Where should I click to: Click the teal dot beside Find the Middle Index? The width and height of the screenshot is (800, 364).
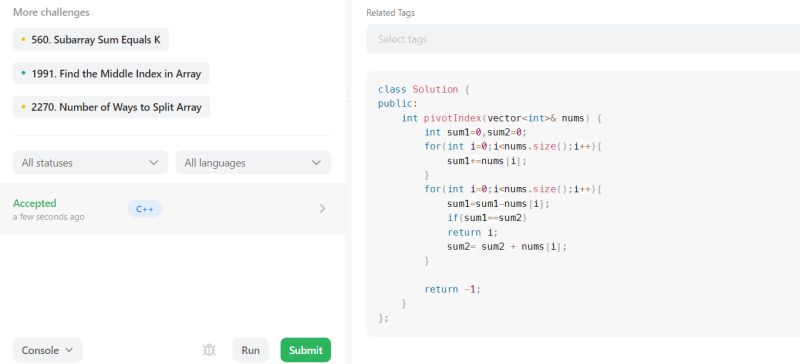pyautogui.click(x=23, y=74)
